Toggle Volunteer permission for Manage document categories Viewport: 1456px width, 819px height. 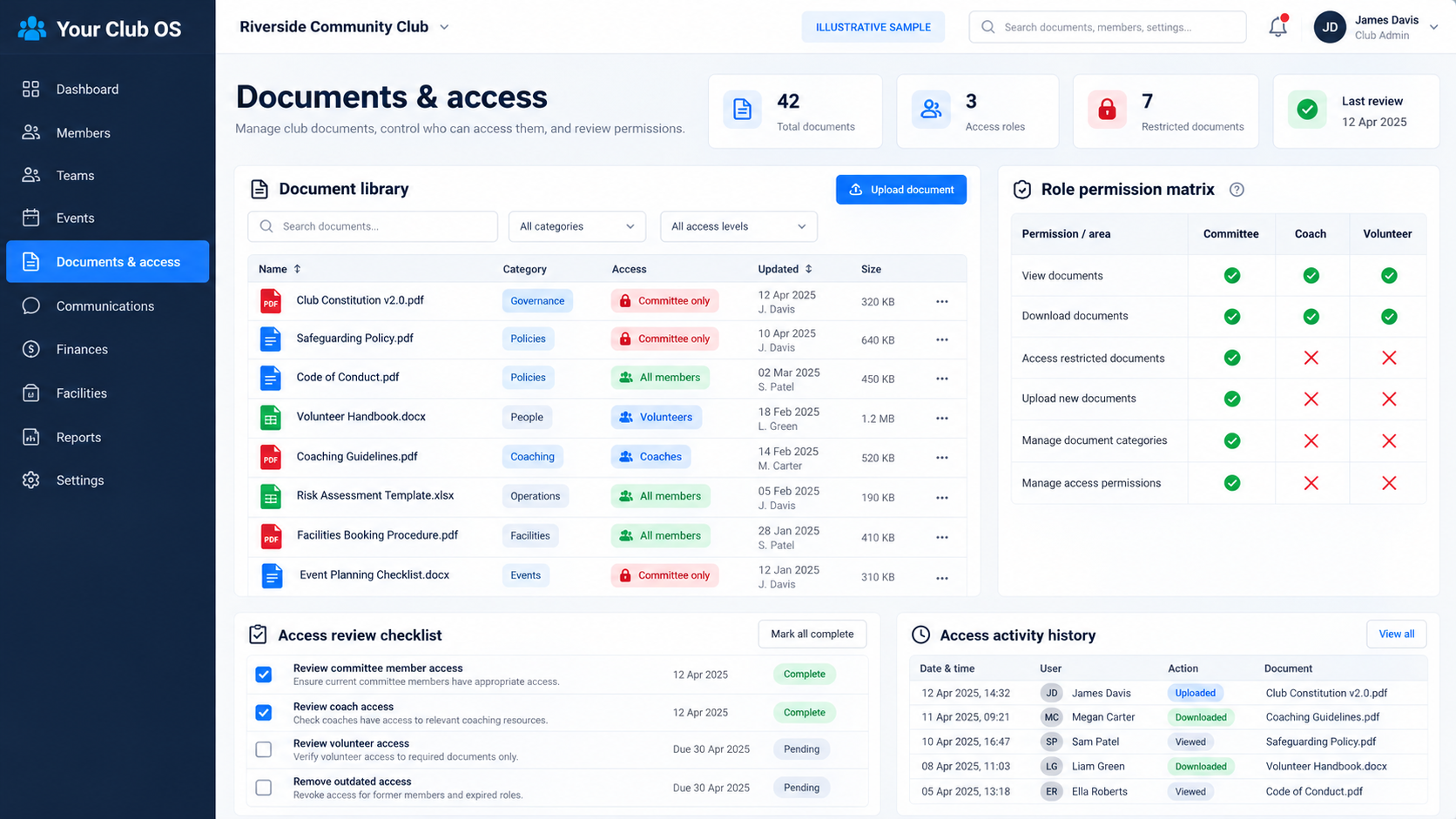[1389, 441]
